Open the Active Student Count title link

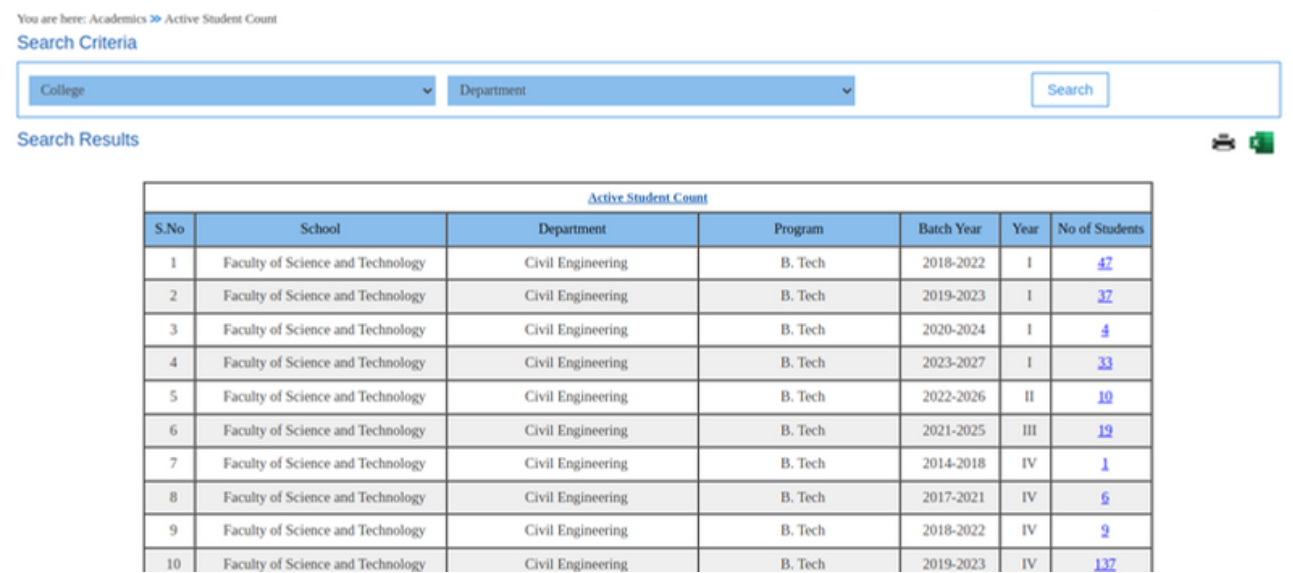pyautogui.click(x=647, y=198)
